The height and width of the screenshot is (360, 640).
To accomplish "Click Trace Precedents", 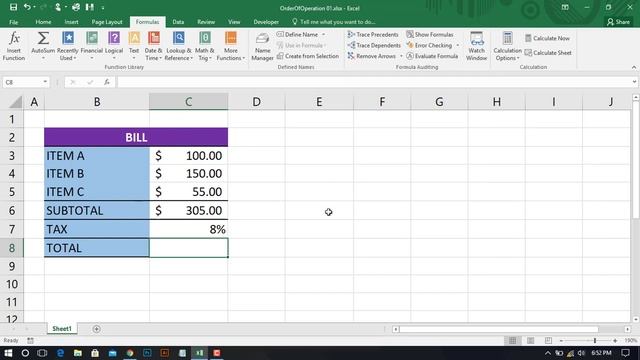I will click(x=373, y=35).
